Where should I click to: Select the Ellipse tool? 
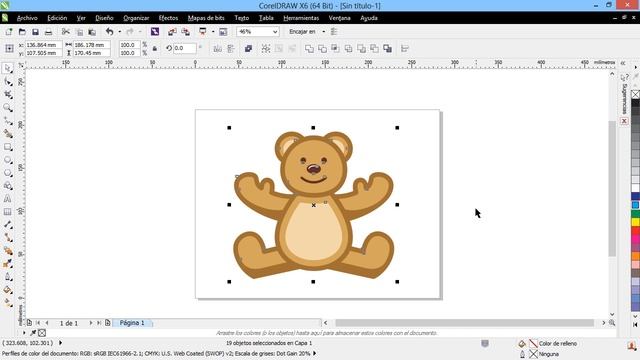8,160
